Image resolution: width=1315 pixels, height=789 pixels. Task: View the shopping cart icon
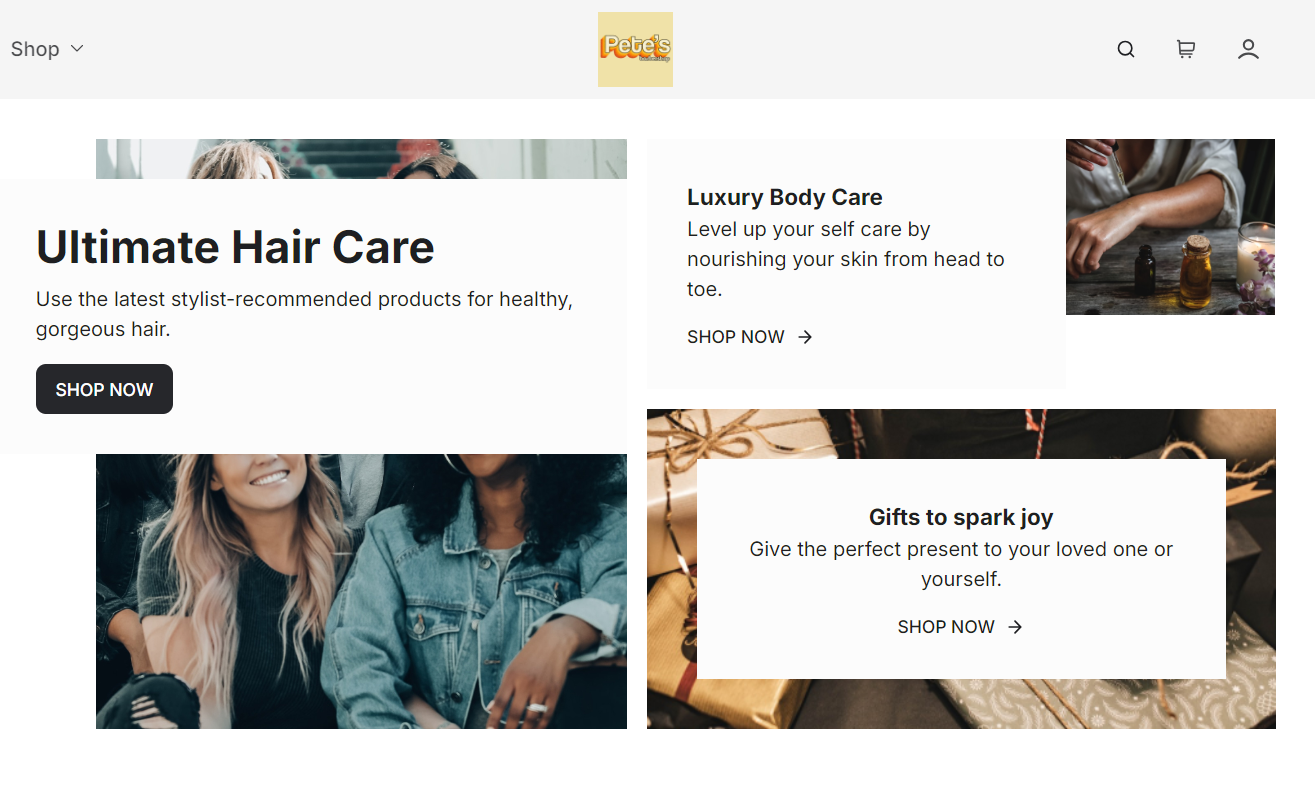1186,49
